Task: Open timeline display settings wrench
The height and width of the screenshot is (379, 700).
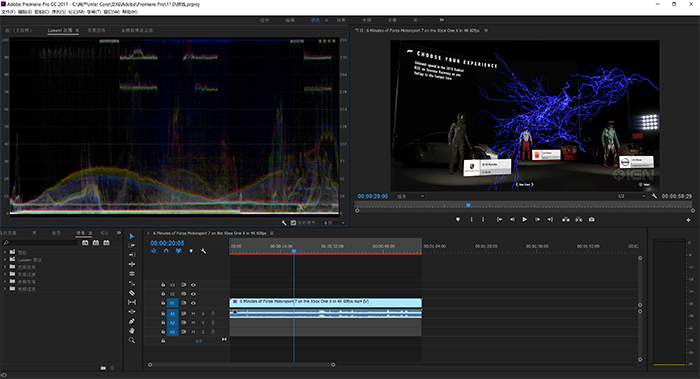Action: pos(204,251)
